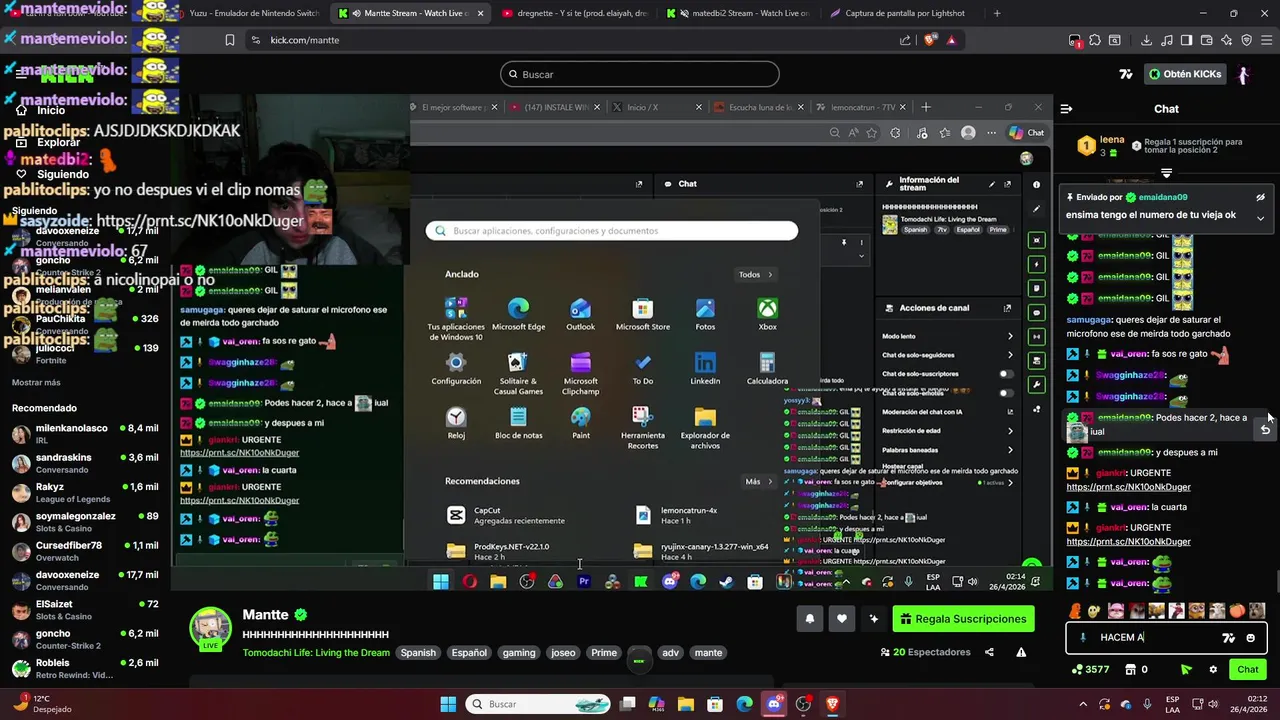Viewport: 1280px width, 720px height.
Task: Click the share icon next to Espectadores
Action: tap(989, 652)
